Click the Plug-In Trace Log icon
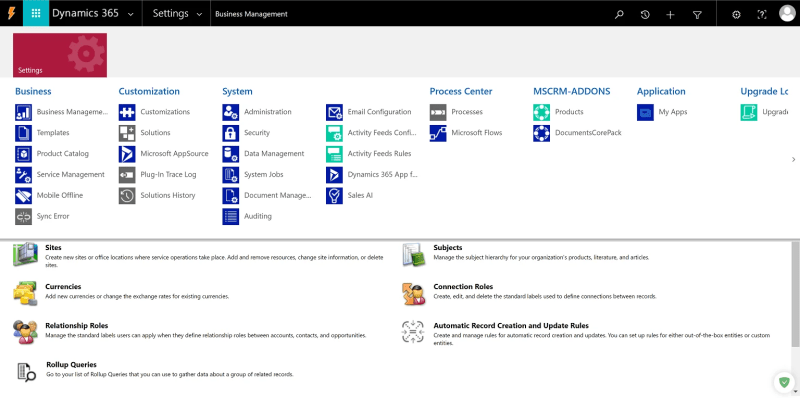The image size is (800, 398). 127,175
